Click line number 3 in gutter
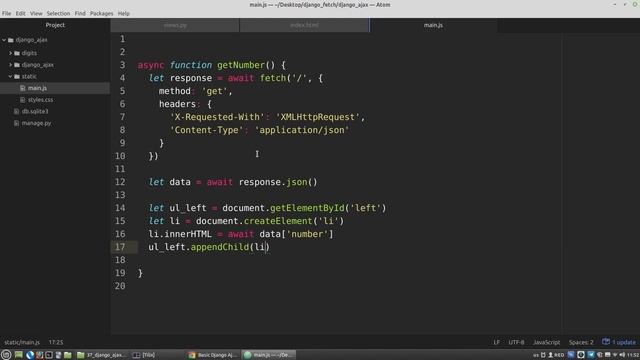 tap(122, 65)
